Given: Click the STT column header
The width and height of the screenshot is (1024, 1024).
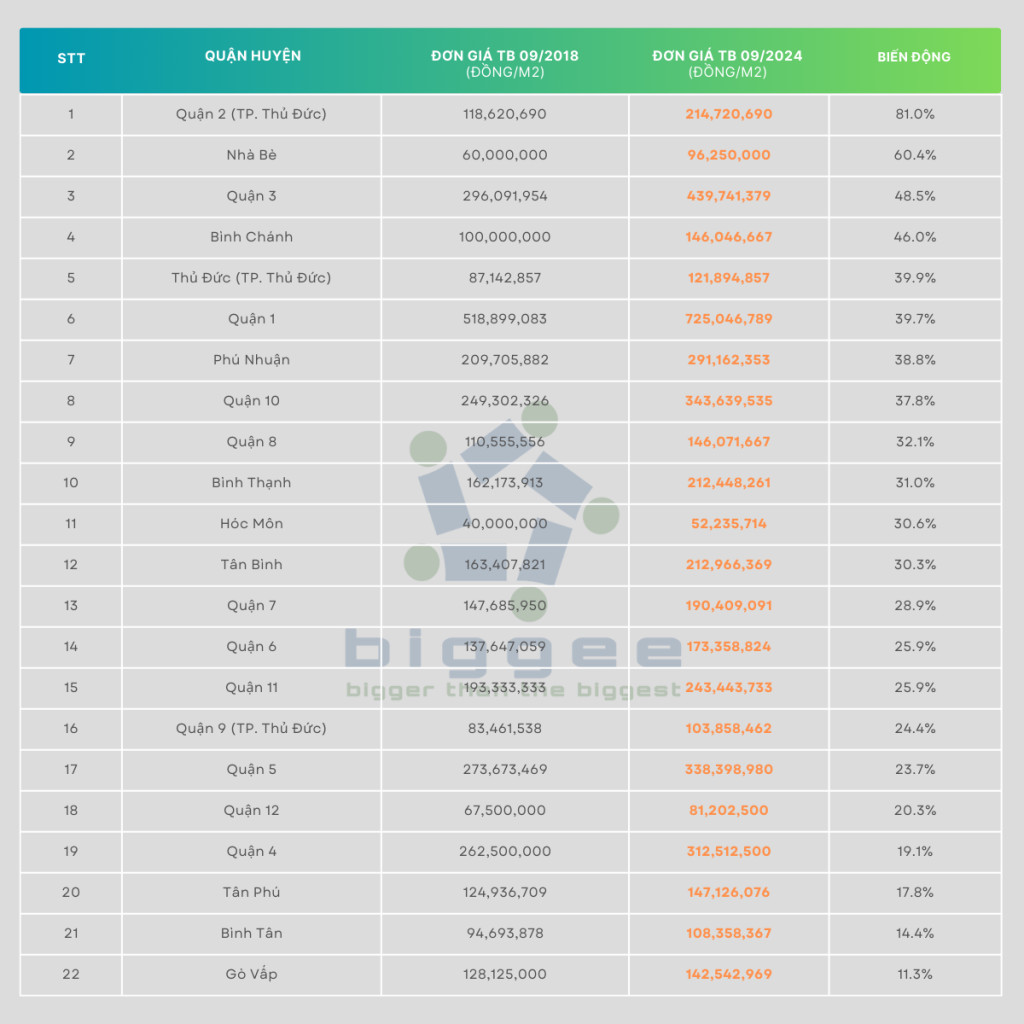Looking at the screenshot, I should point(71,58).
